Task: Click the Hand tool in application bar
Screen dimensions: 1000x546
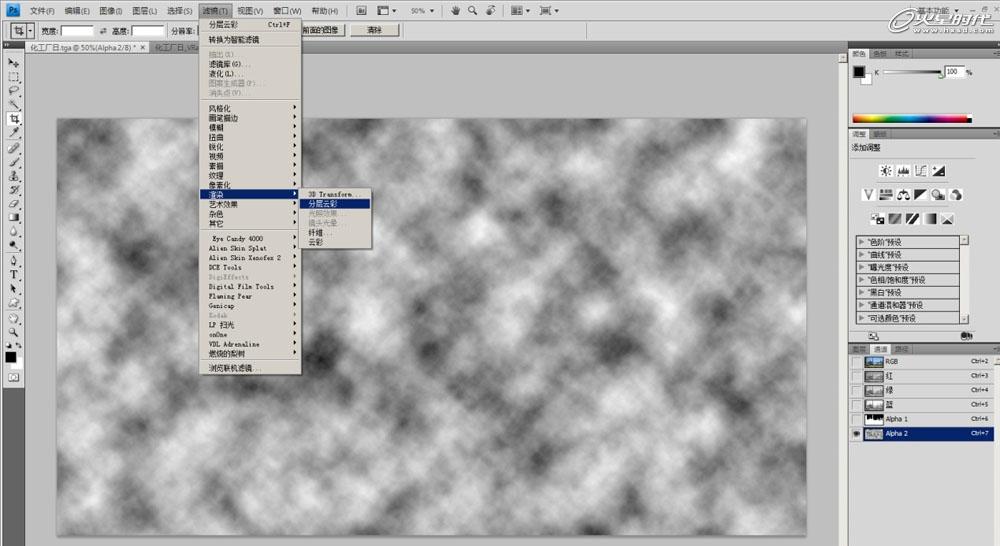Action: pos(455,10)
